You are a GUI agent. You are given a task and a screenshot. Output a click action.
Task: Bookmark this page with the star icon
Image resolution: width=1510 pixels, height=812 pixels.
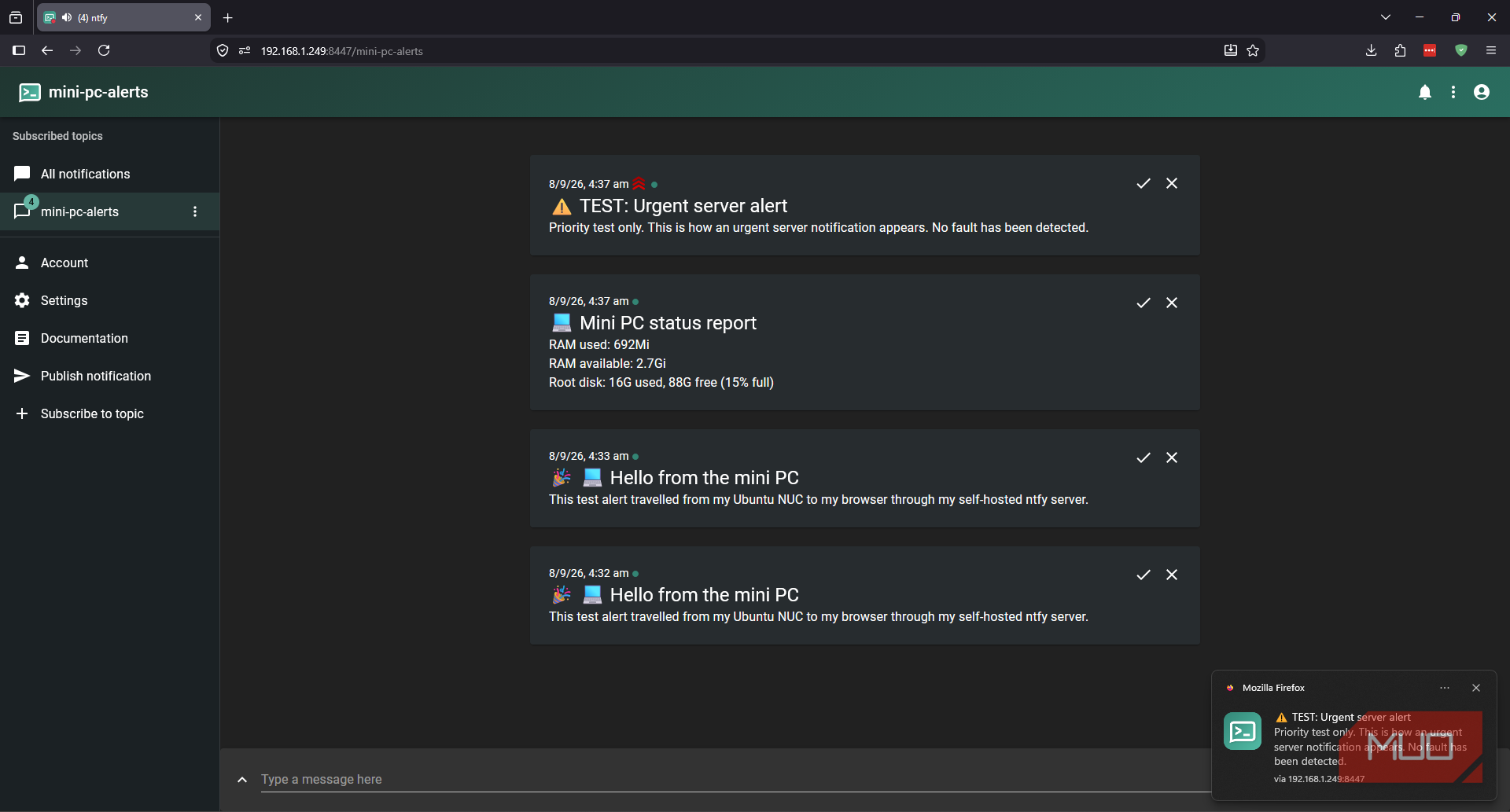[x=1253, y=50]
